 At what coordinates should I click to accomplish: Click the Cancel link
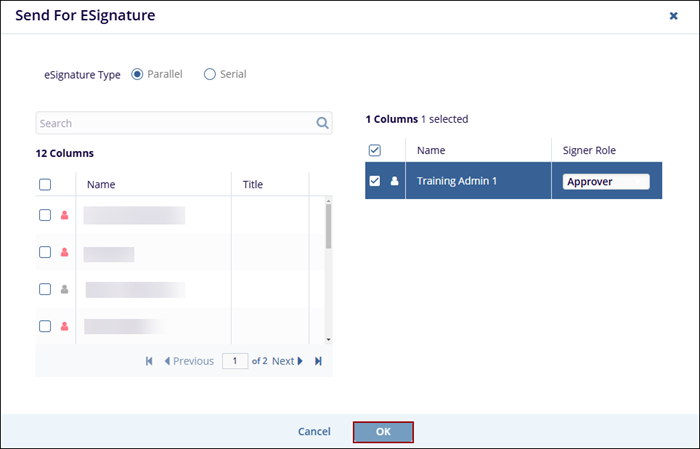(314, 431)
